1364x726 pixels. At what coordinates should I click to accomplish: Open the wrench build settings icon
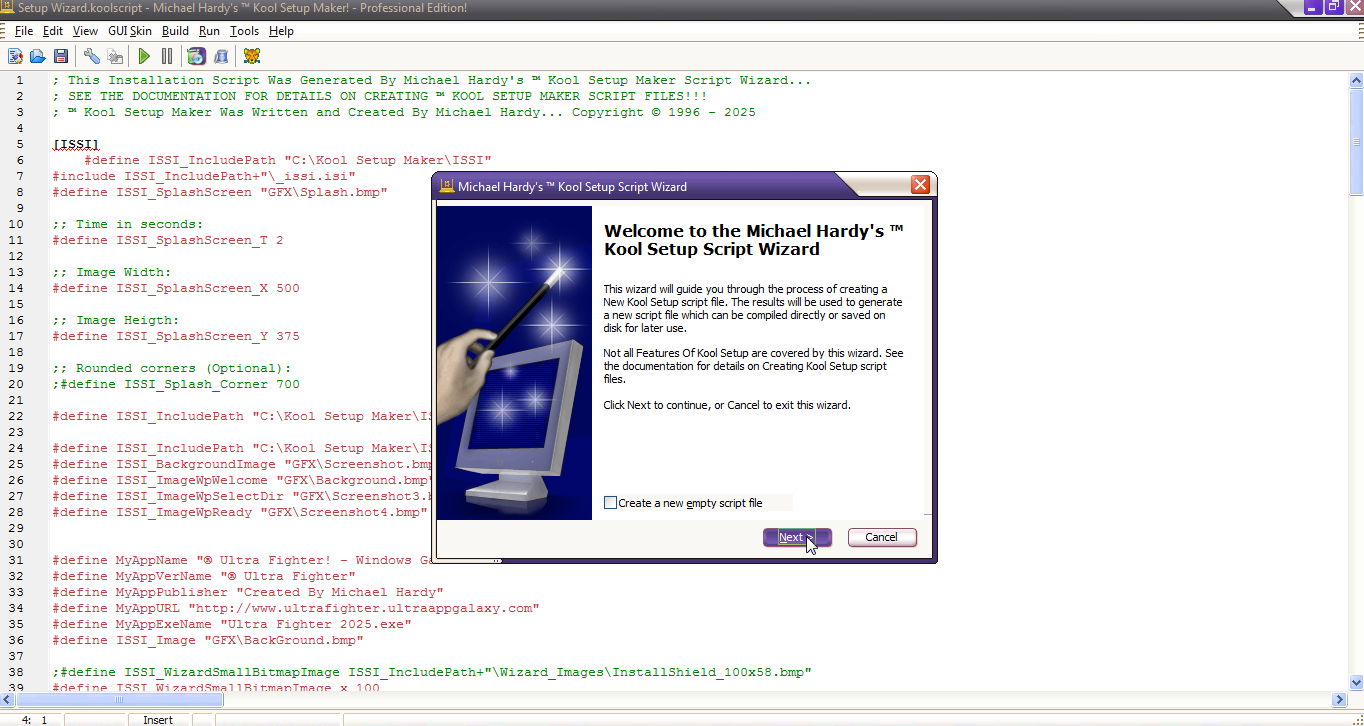click(92, 56)
